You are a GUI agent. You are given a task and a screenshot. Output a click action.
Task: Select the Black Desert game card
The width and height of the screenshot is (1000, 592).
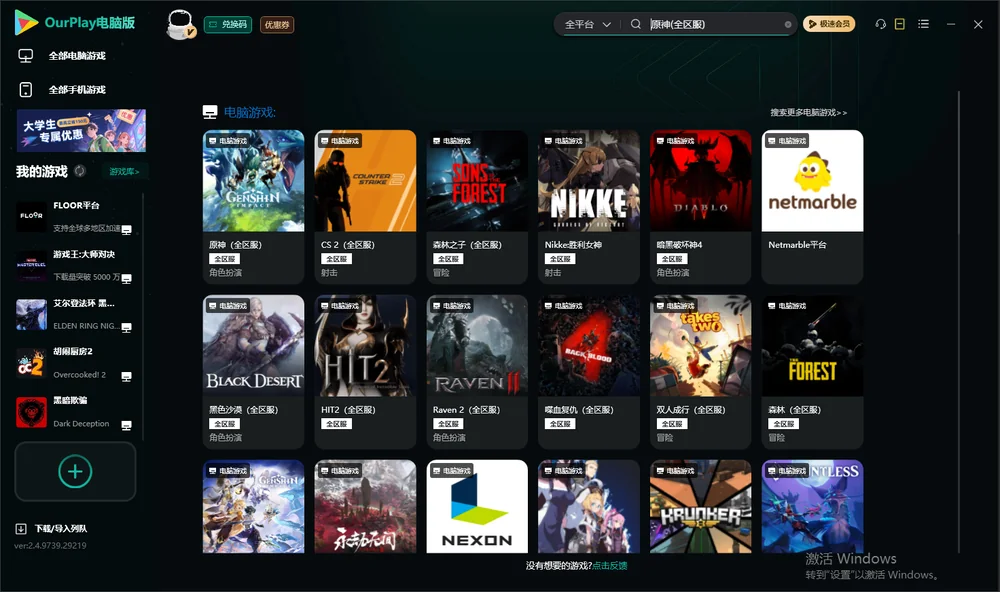(x=254, y=372)
